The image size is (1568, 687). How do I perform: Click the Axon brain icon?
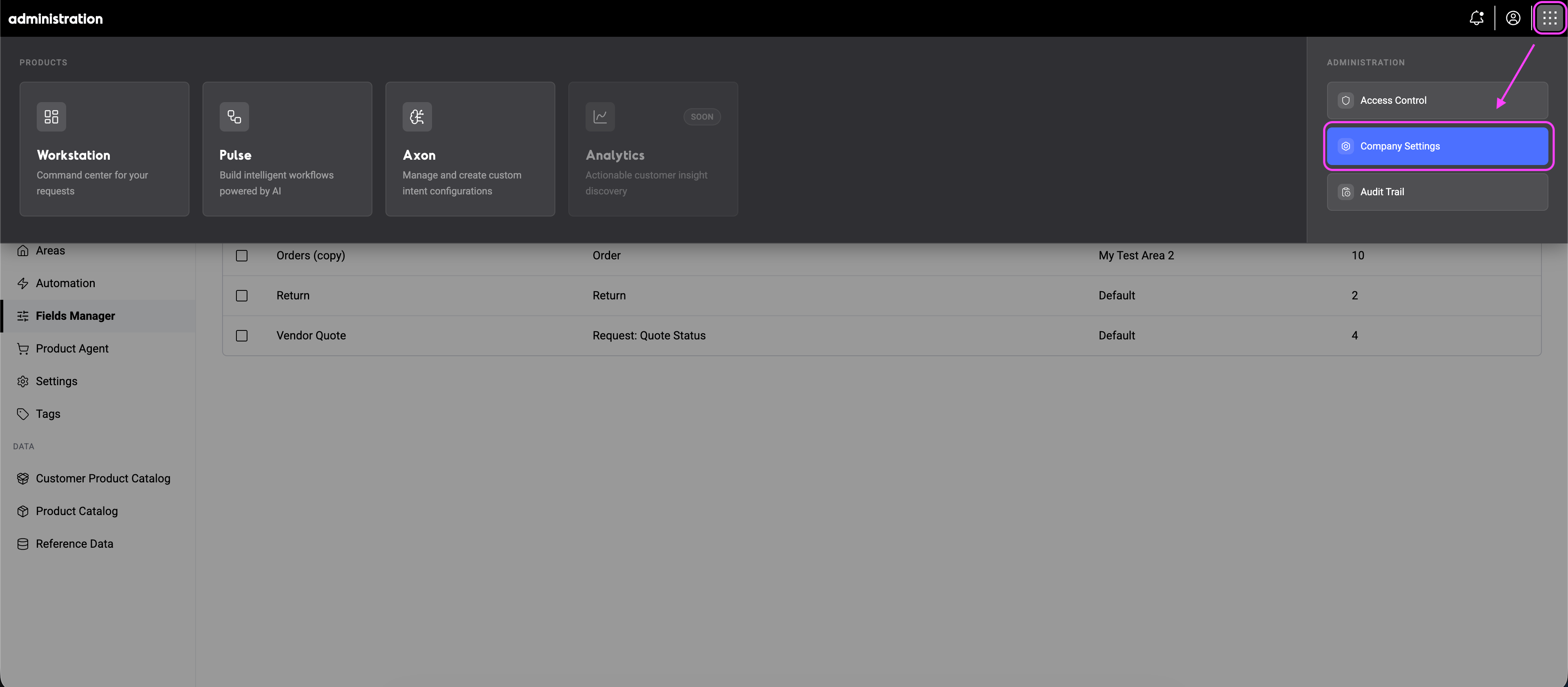tap(417, 116)
